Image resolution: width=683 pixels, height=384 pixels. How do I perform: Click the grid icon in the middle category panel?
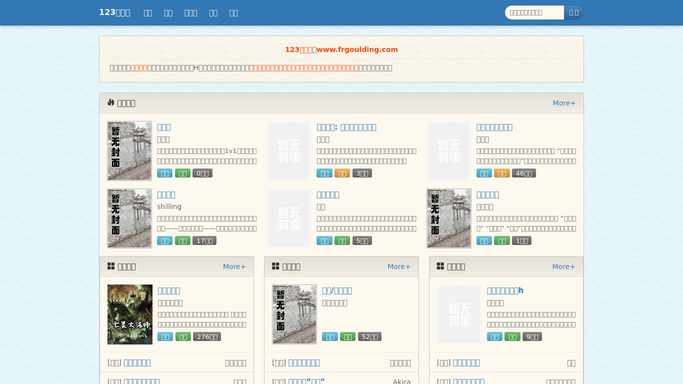276,266
